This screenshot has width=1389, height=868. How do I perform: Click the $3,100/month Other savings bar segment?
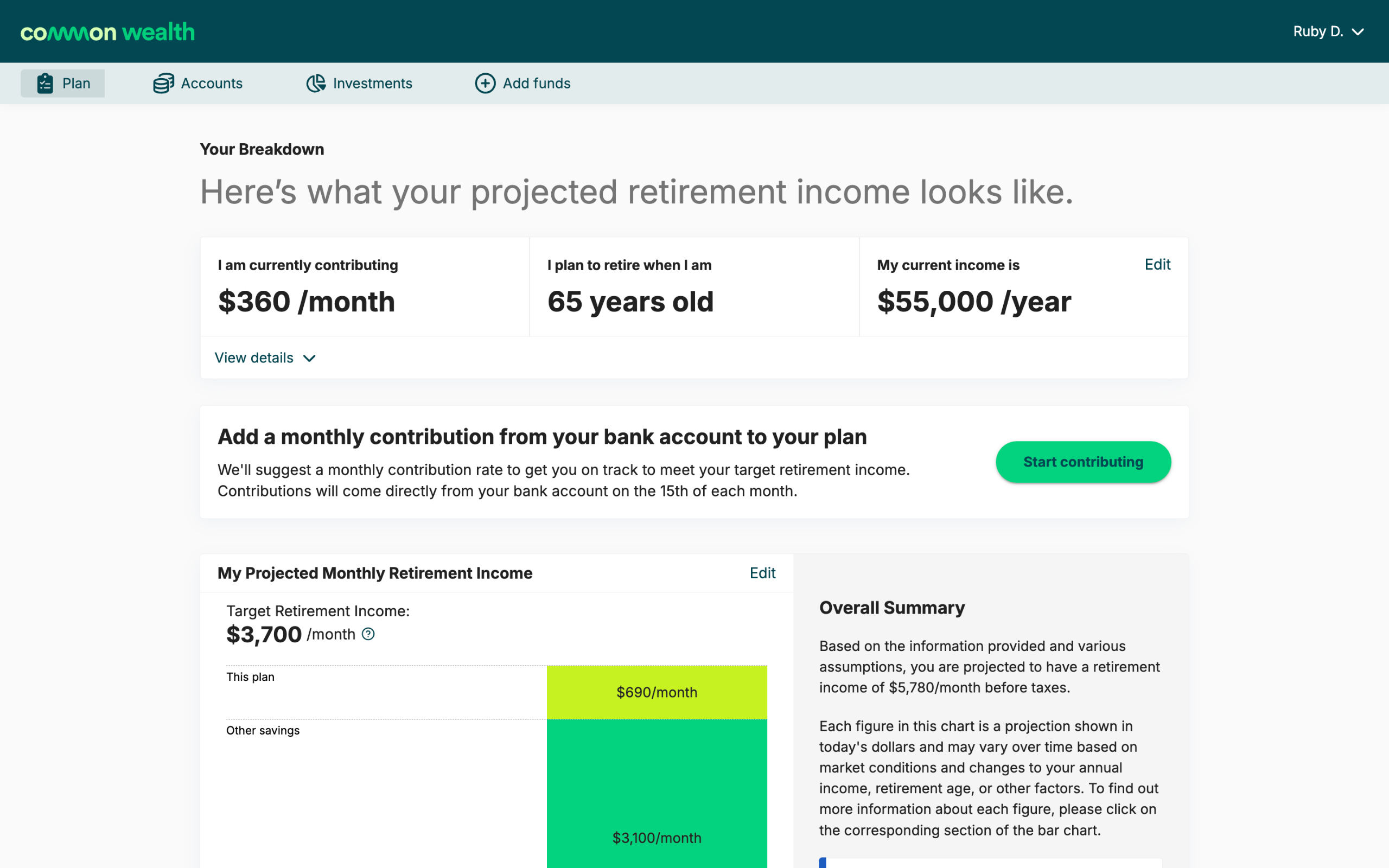pos(657,803)
